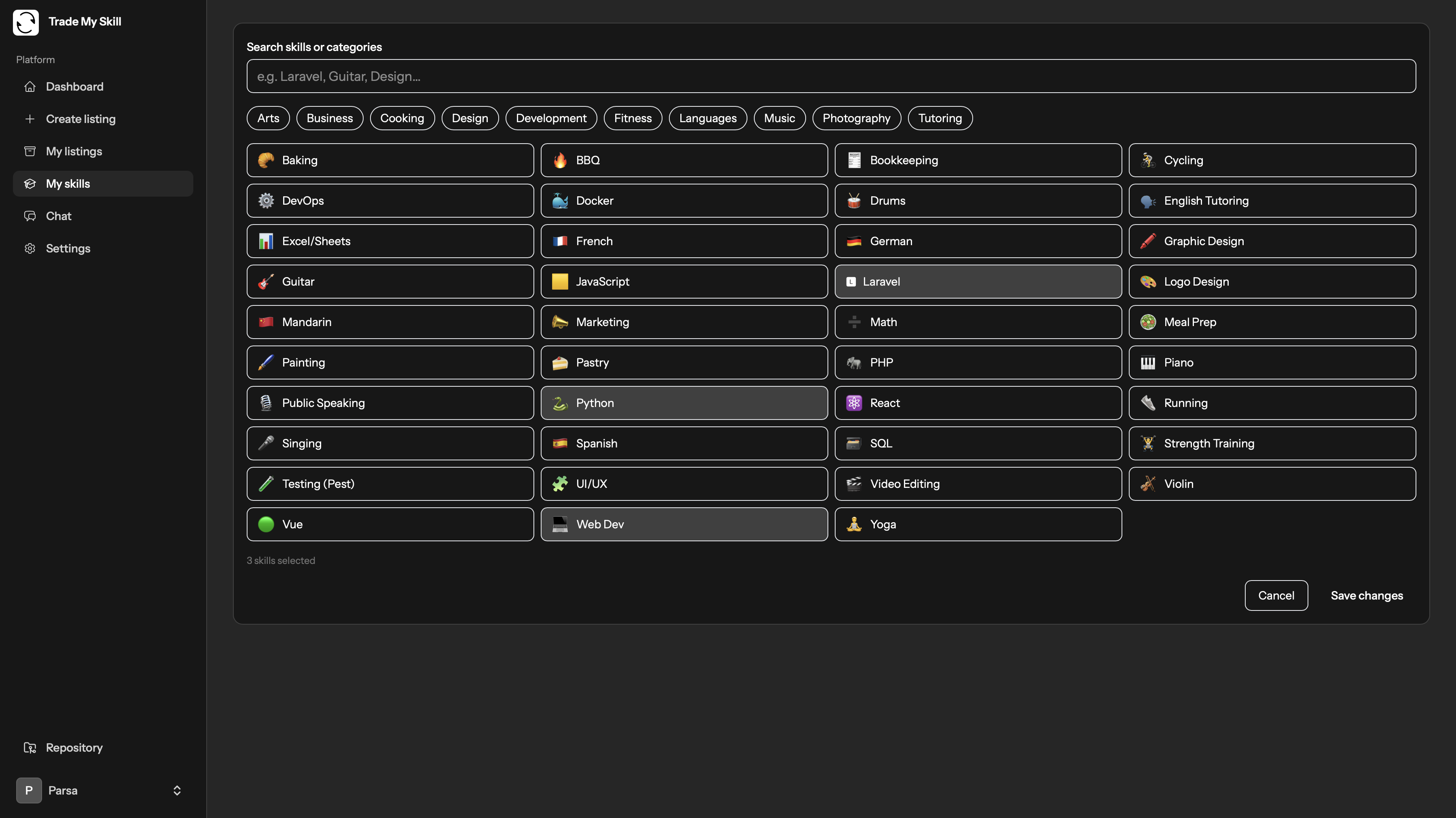Image resolution: width=1456 pixels, height=818 pixels.
Task: Click the Create listing plus icon
Action: tap(30, 119)
